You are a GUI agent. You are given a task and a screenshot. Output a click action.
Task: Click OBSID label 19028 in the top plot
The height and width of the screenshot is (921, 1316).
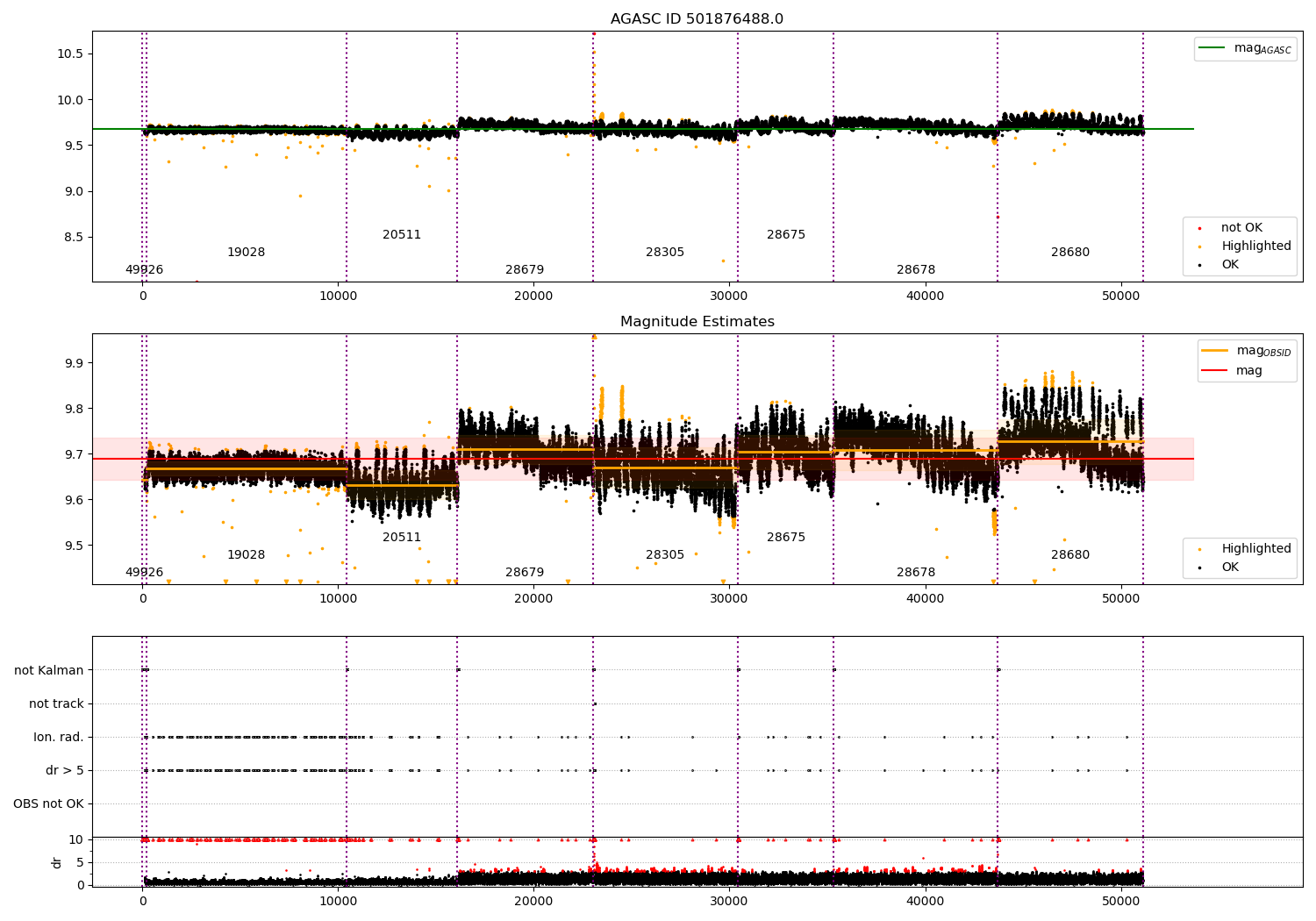tap(246, 253)
